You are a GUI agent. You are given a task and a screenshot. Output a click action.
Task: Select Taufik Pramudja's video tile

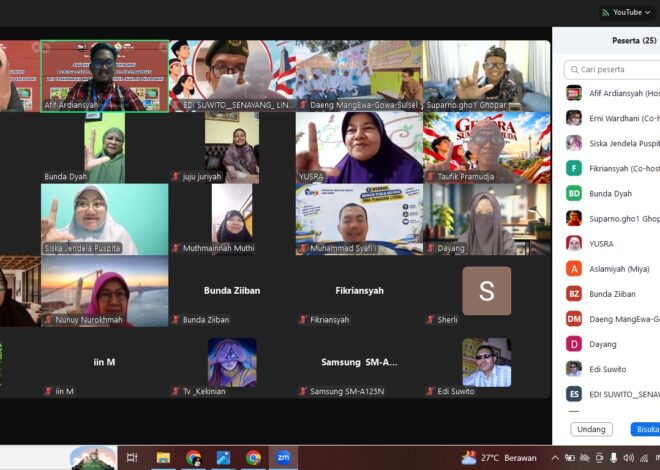tap(487, 148)
